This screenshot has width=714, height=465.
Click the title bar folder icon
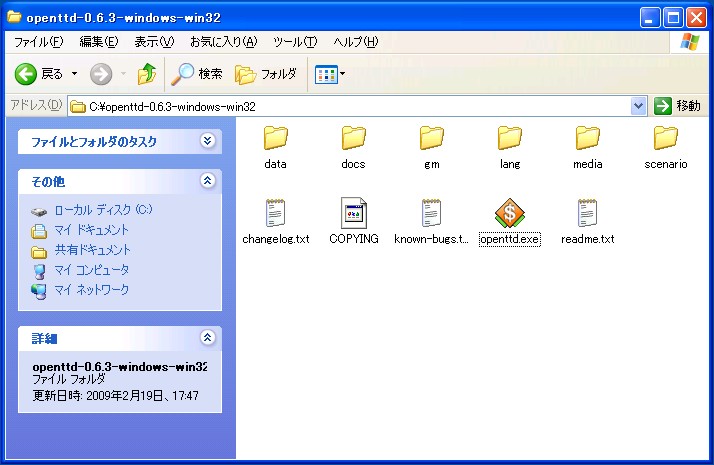click(14, 17)
